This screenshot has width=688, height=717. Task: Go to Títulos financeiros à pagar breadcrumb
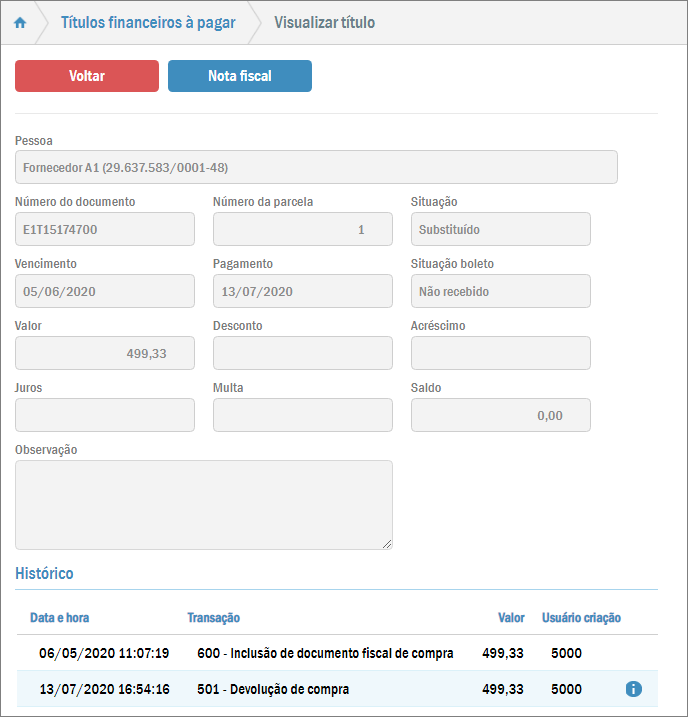[x=148, y=23]
